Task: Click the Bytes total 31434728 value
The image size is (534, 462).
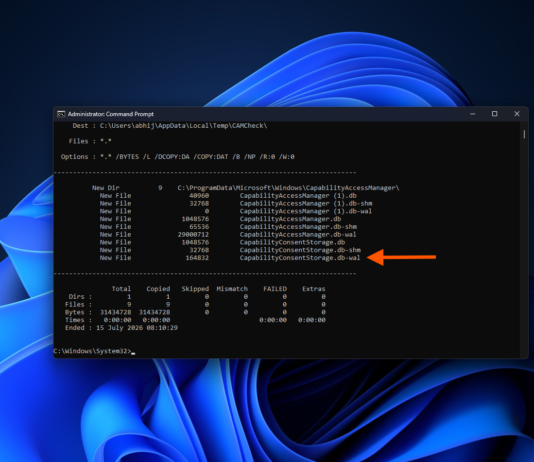Action: [x=115, y=312]
